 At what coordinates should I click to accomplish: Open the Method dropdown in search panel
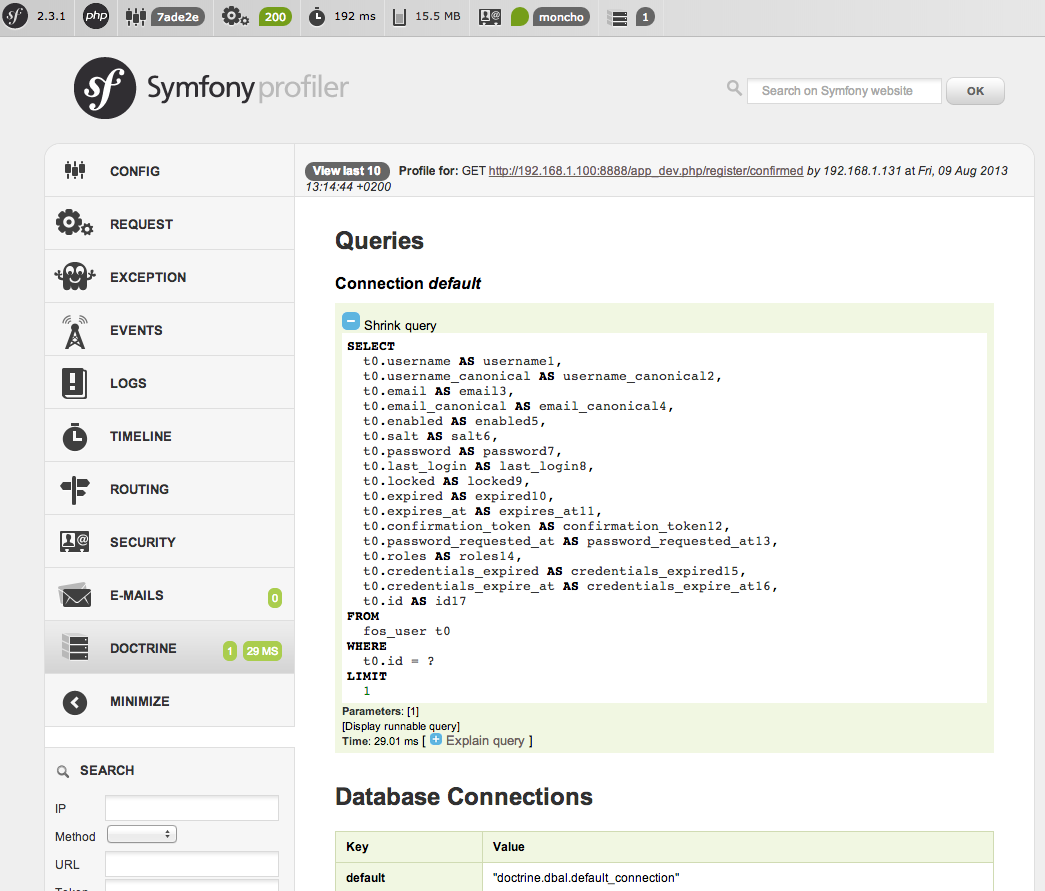141,834
